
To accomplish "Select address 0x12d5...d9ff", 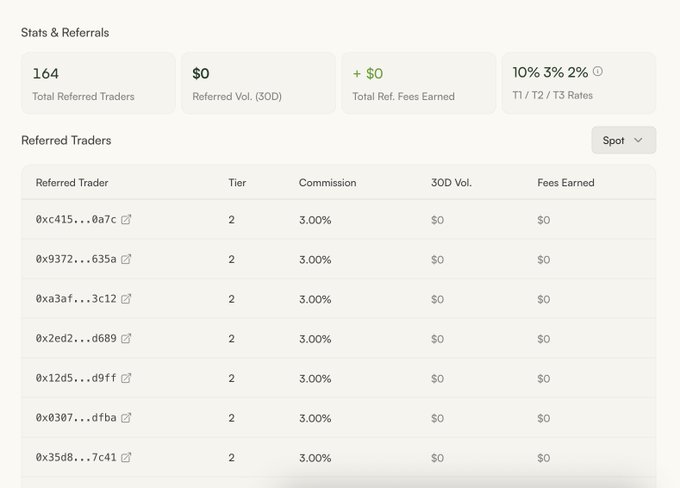I will pyautogui.click(x=76, y=378).
